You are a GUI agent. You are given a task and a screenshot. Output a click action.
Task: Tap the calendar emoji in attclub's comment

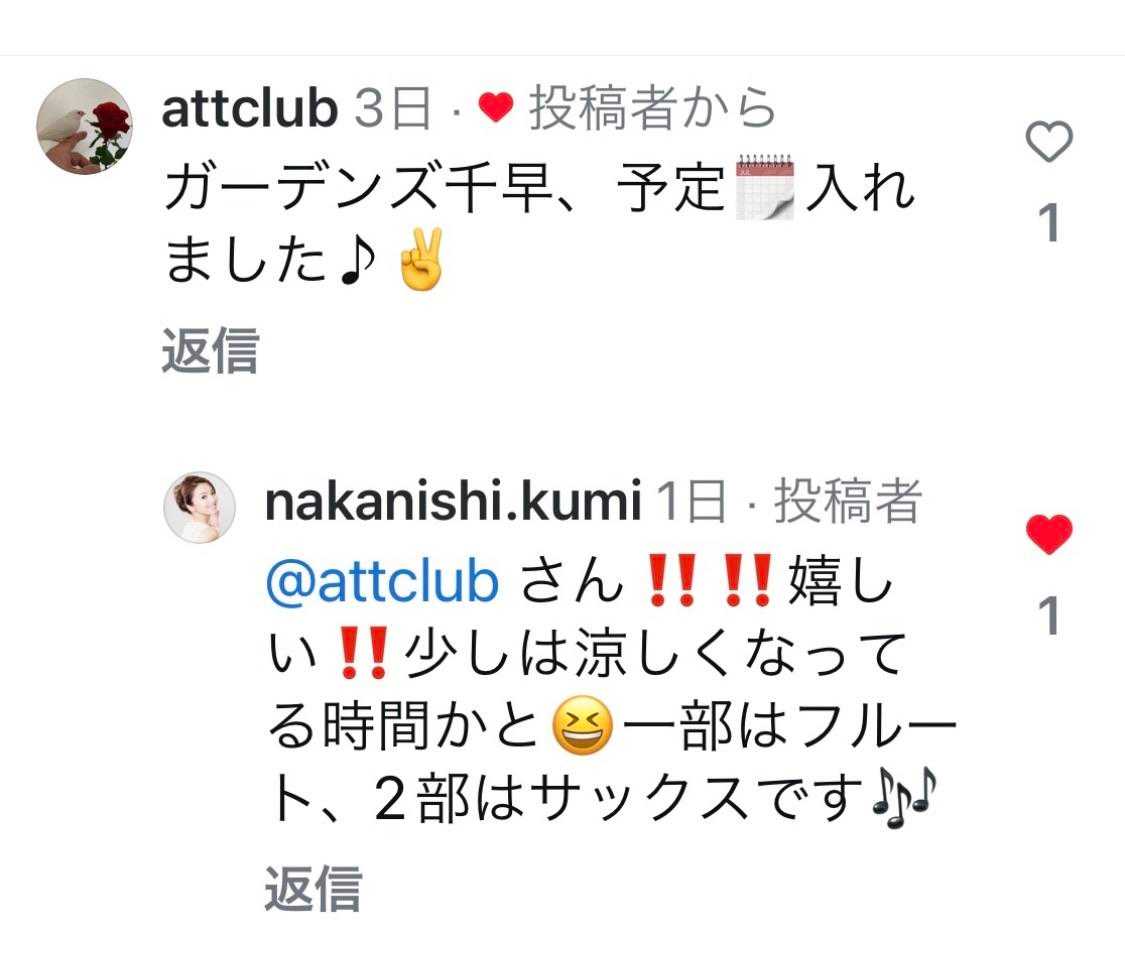click(766, 186)
